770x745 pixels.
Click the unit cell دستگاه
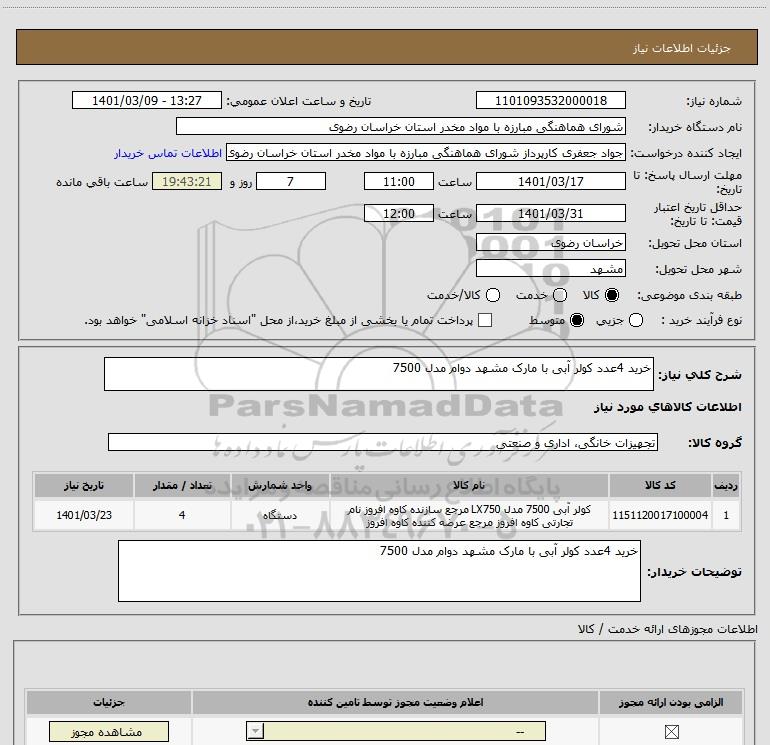[280, 515]
